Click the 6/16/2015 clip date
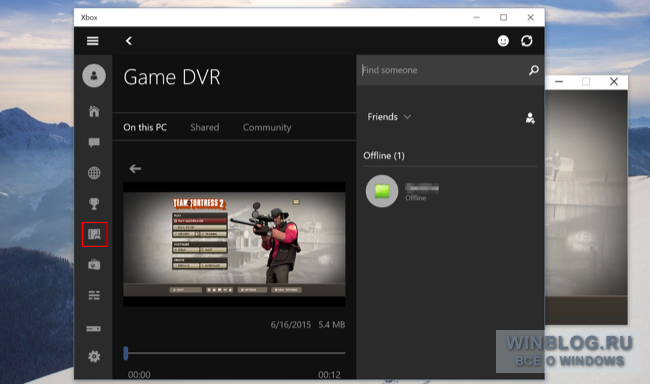The width and height of the screenshot is (650, 384). 291,325
